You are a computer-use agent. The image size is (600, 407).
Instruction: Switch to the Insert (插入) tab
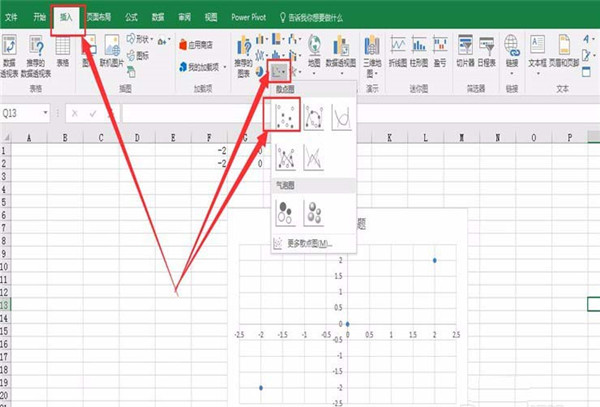coord(66,17)
